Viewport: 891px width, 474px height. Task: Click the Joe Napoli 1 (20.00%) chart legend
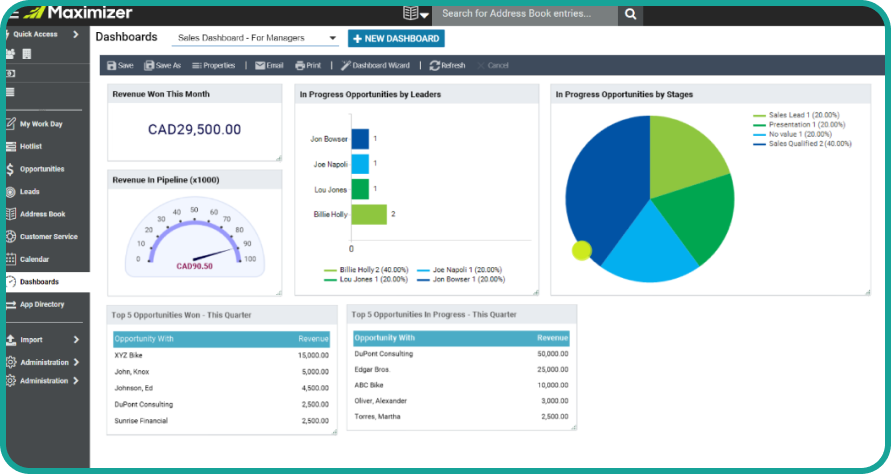pyautogui.click(x=460, y=270)
